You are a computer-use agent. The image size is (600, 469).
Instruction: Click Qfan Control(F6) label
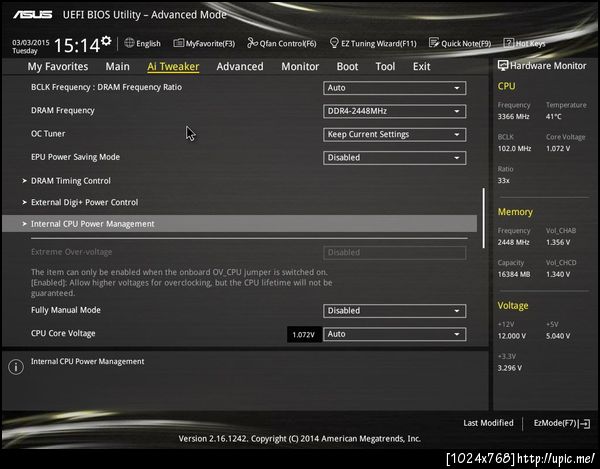pos(288,44)
